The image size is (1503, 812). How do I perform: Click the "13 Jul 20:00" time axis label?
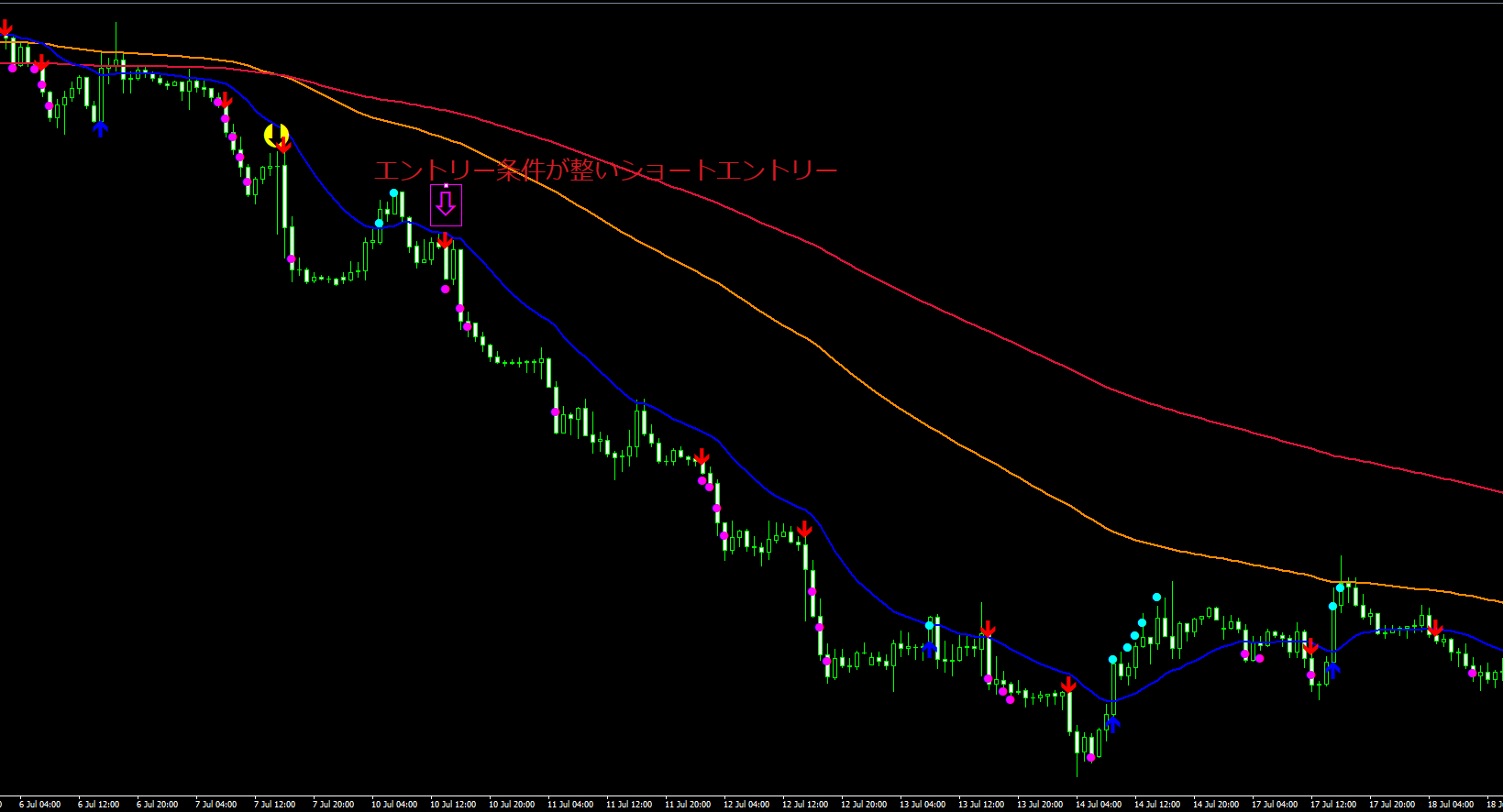point(1040,805)
